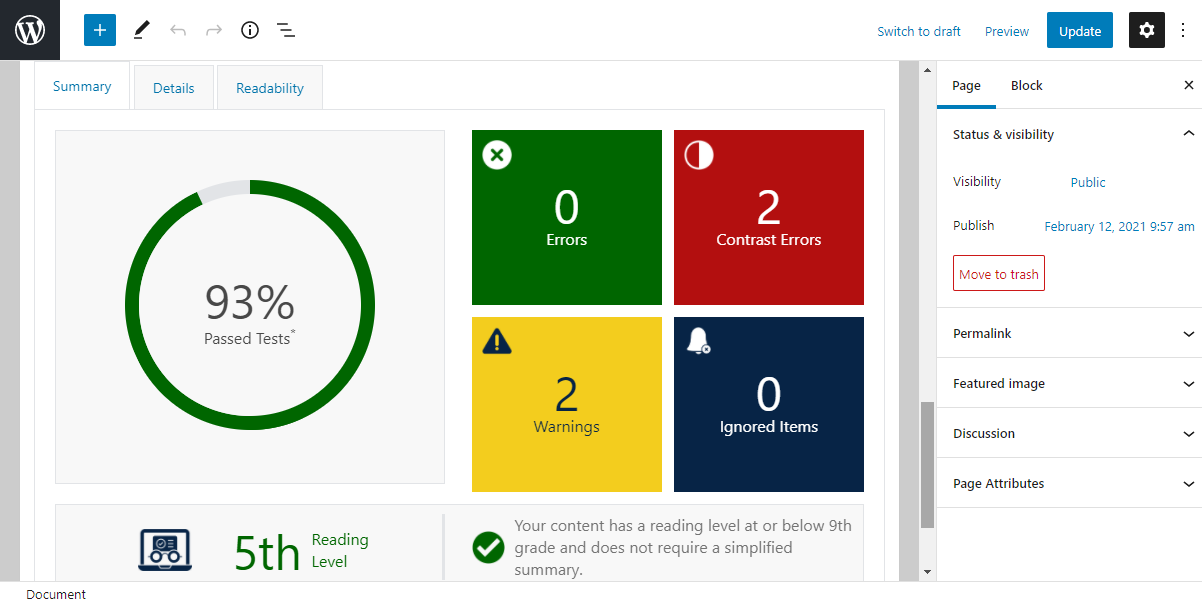Open the three-dot Options menu
1202x606 pixels.
click(x=1184, y=30)
